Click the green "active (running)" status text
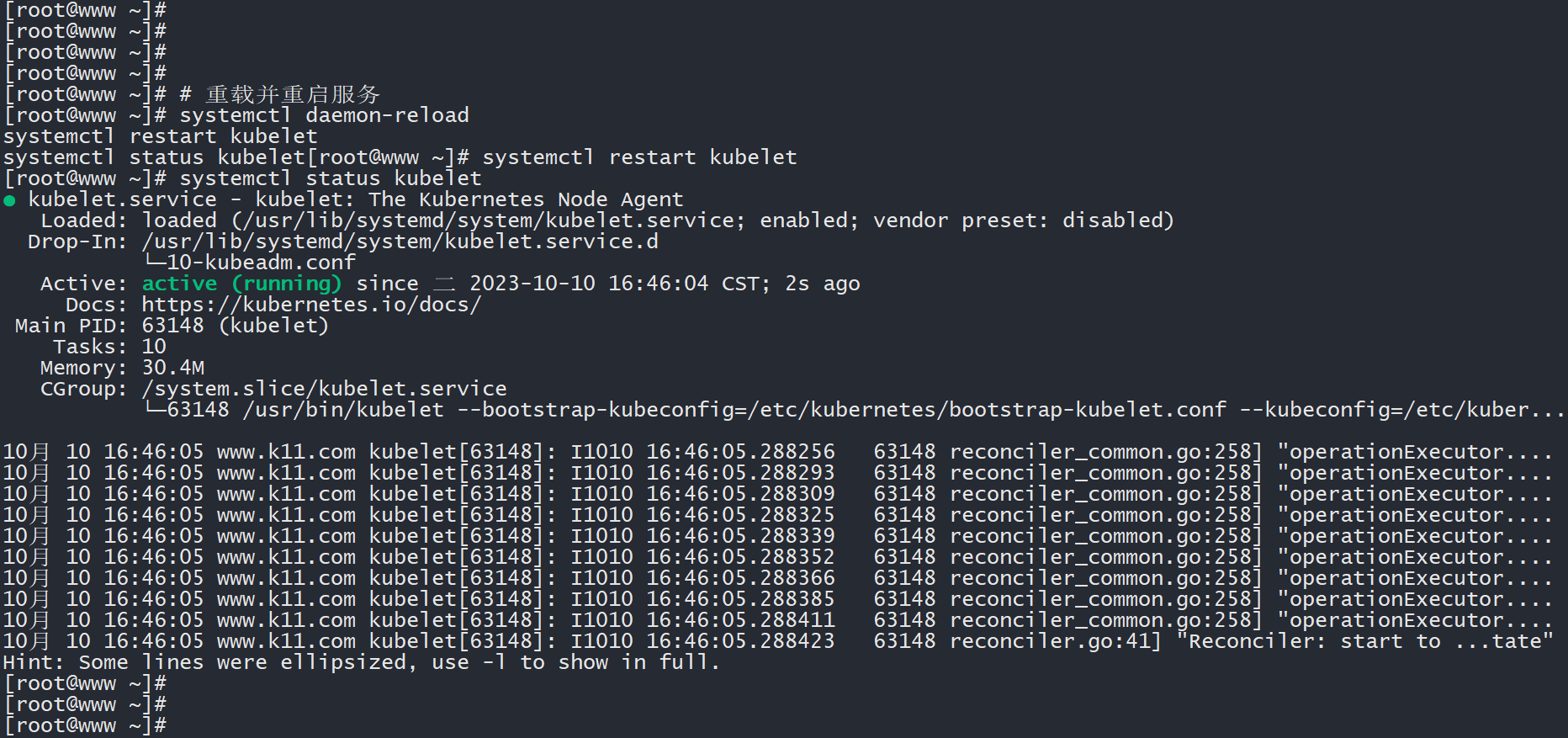Image resolution: width=1568 pixels, height=738 pixels. (x=241, y=284)
